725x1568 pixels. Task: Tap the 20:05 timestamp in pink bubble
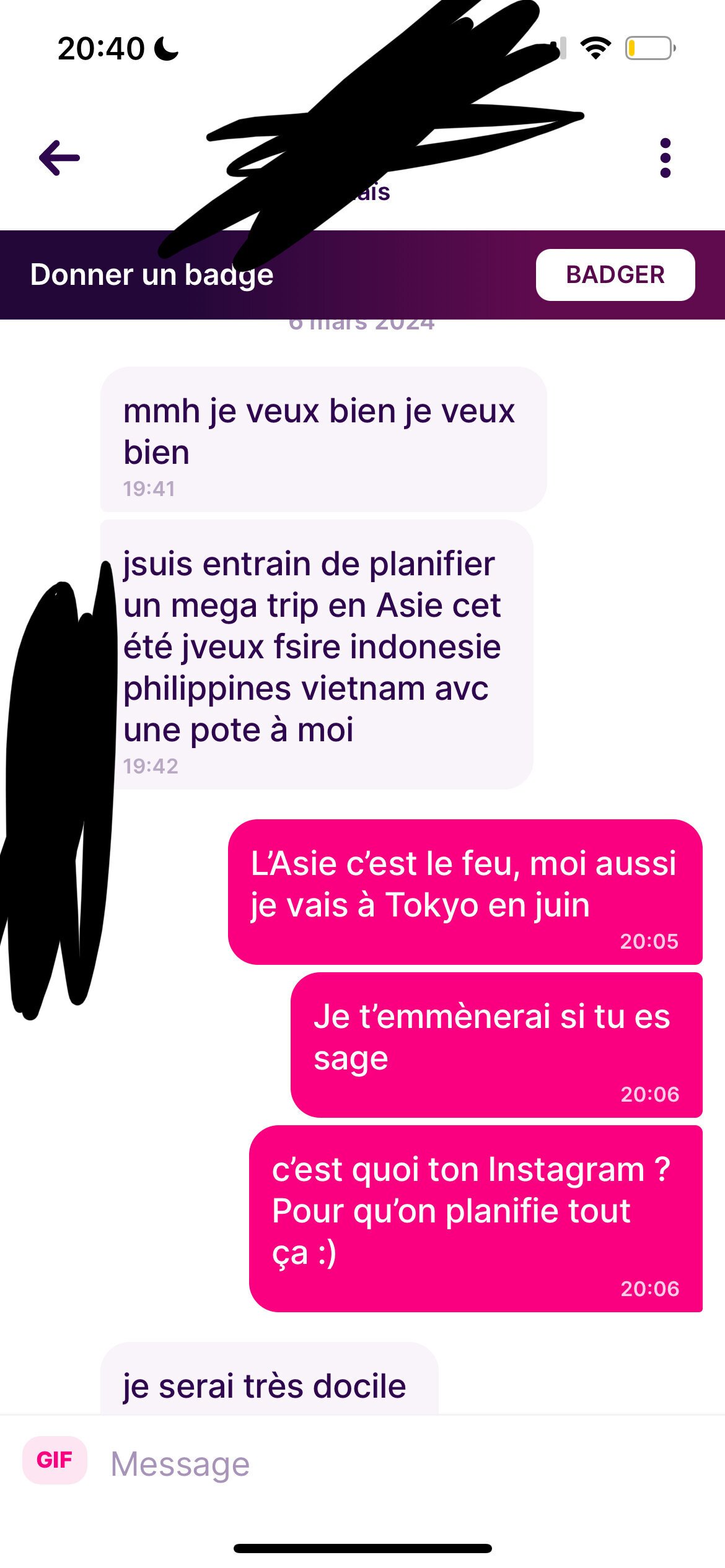tap(649, 941)
